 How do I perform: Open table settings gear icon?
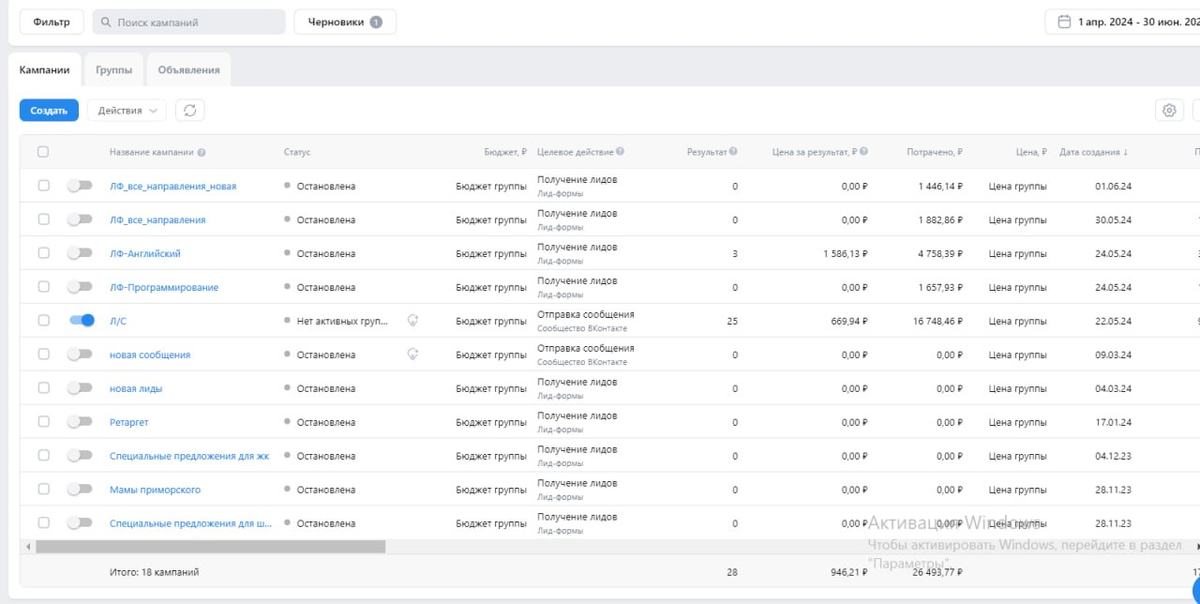tap(1169, 110)
